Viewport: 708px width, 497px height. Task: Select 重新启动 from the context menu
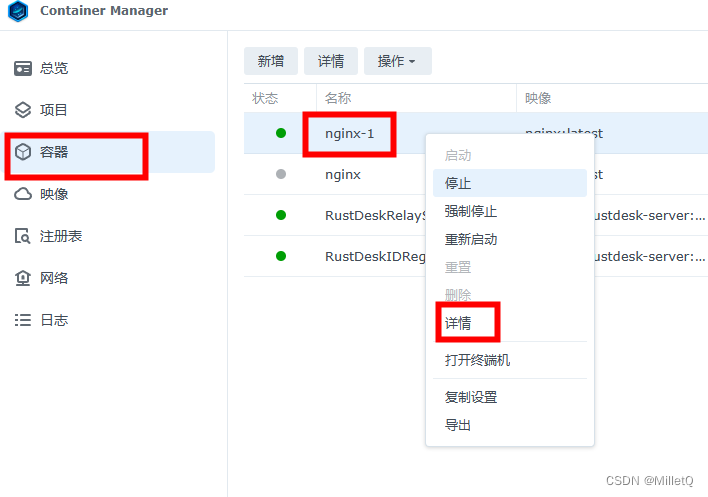[510, 239]
